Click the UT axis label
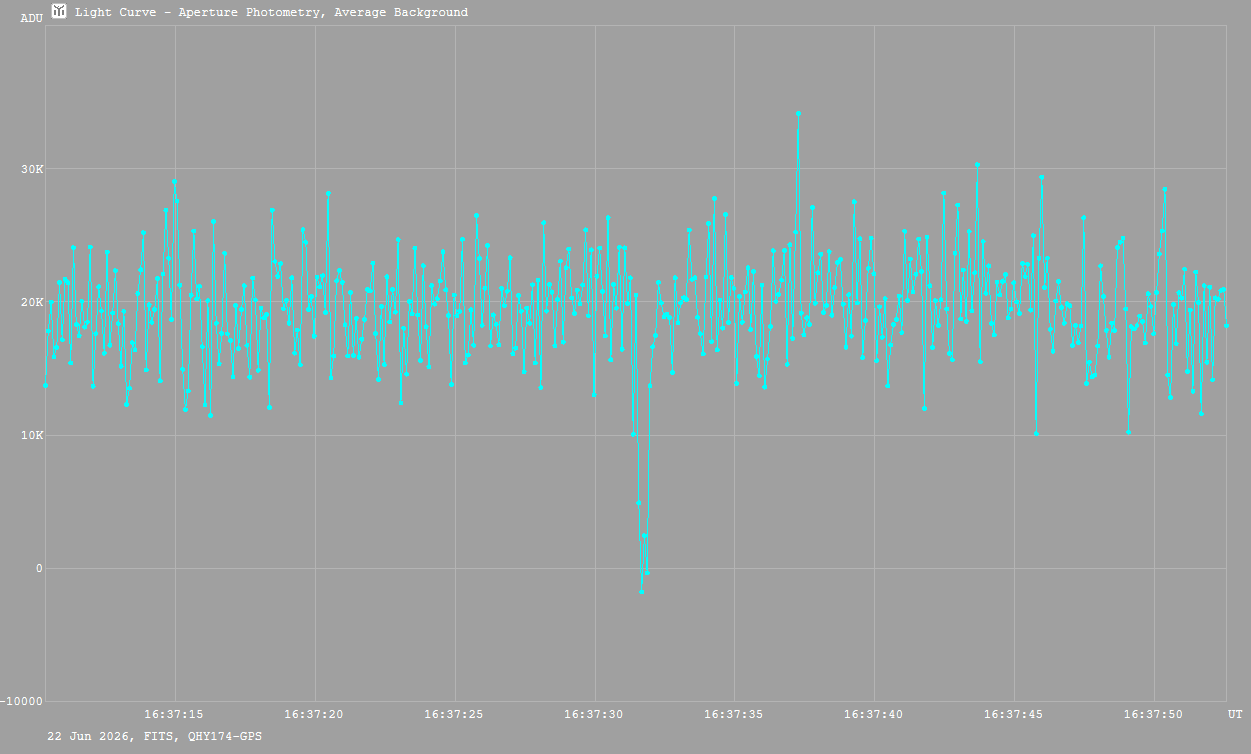Image resolution: width=1251 pixels, height=754 pixels. coord(1235,714)
